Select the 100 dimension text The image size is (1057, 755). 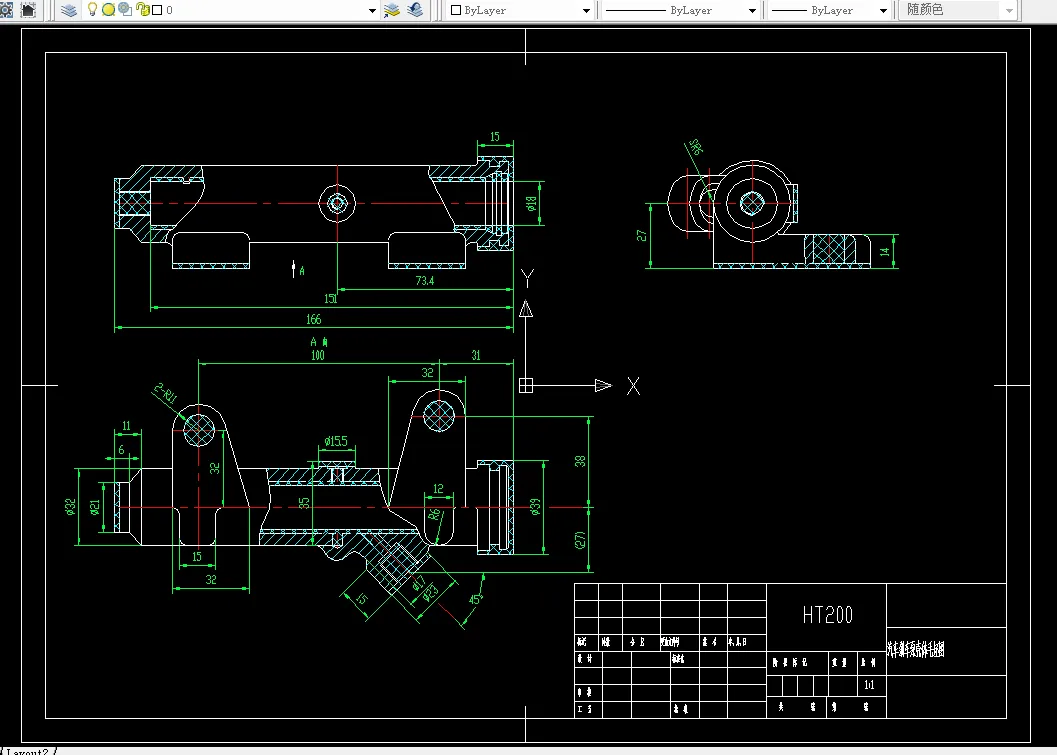pos(318,355)
